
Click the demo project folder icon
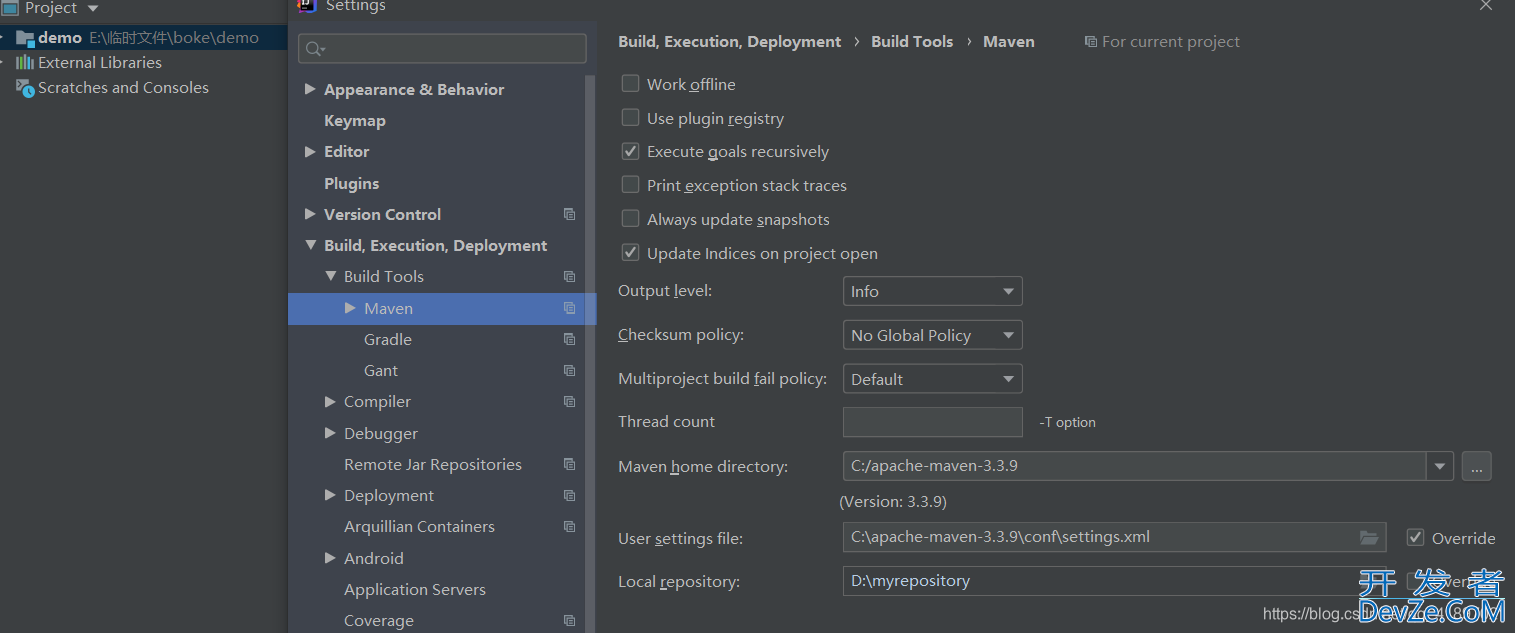[25, 38]
